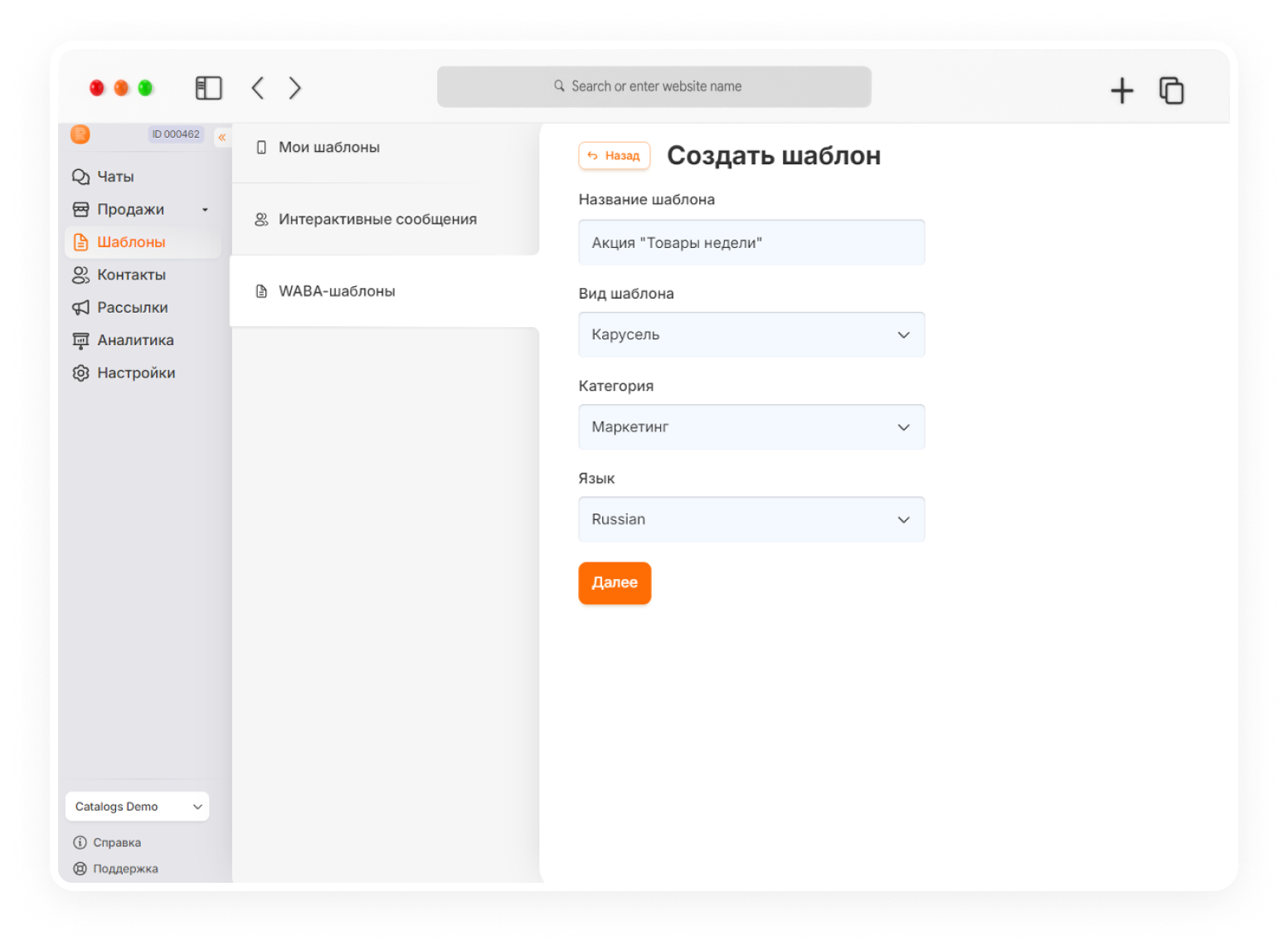Go back with browser left arrow
The height and width of the screenshot is (950, 1288).
(x=258, y=88)
